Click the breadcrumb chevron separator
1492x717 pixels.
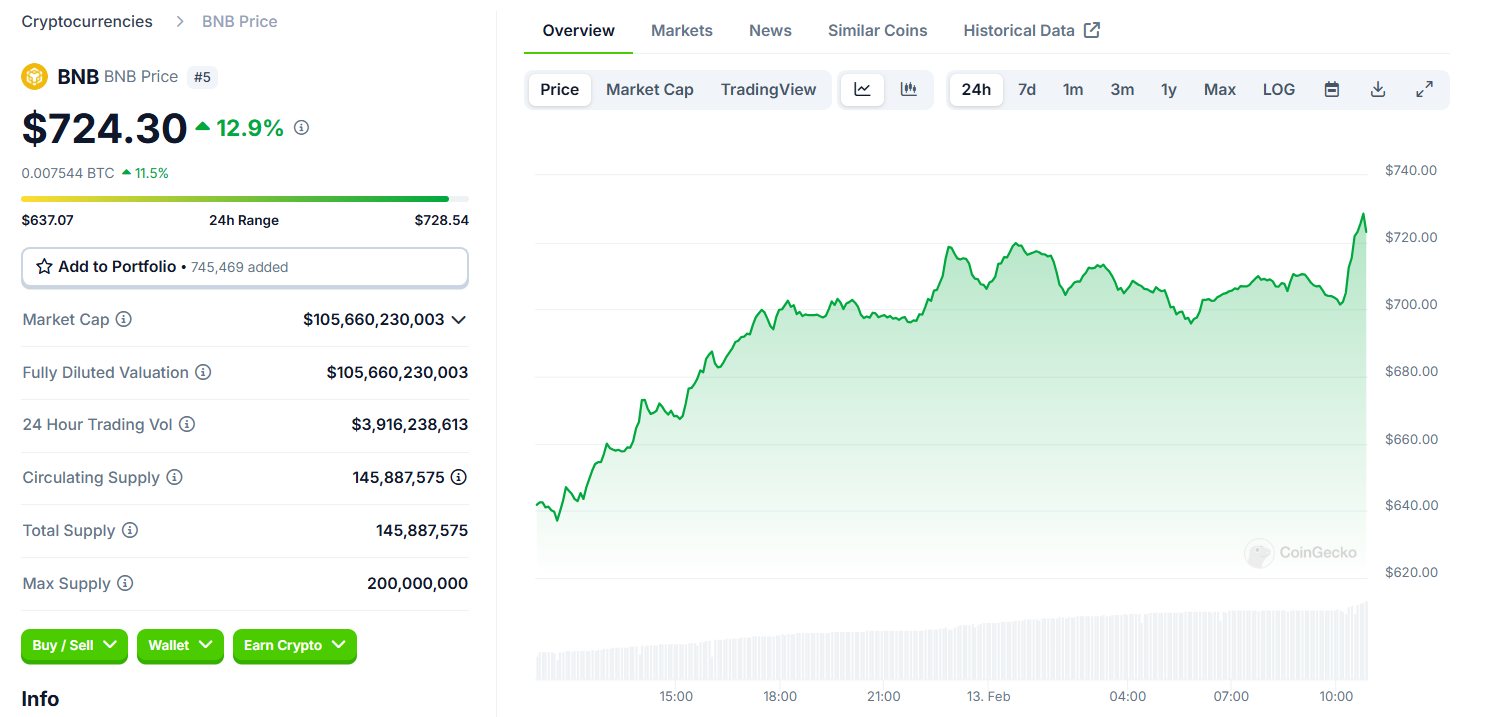click(x=180, y=21)
